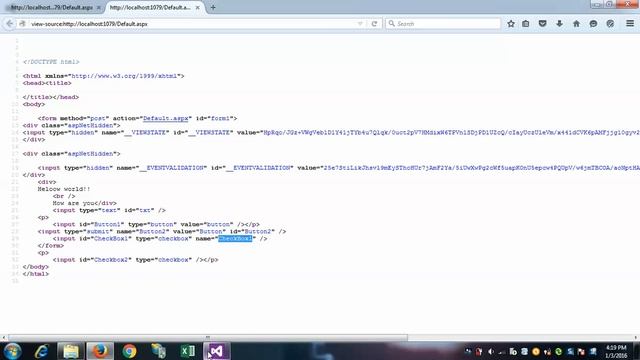The height and width of the screenshot is (360, 640).
Task: Click the Button1 input source line
Action: pyautogui.click(x=156, y=224)
